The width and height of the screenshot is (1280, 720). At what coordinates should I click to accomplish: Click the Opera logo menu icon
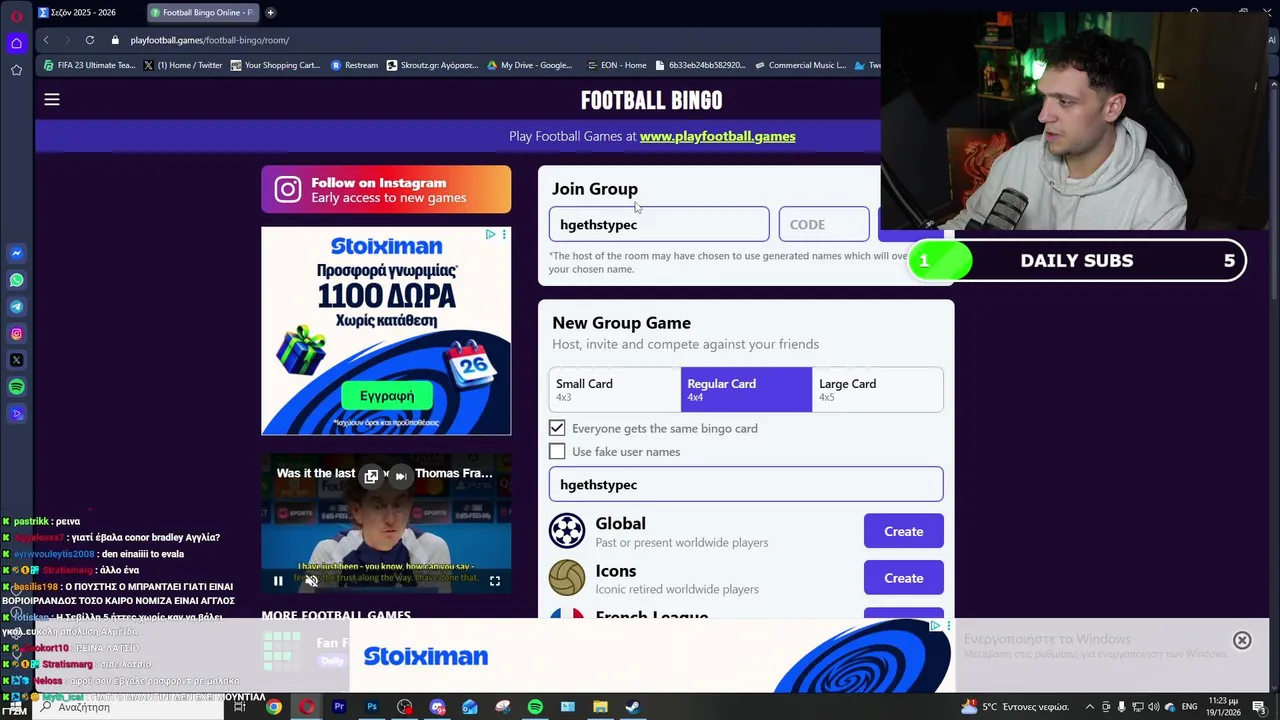[16, 16]
